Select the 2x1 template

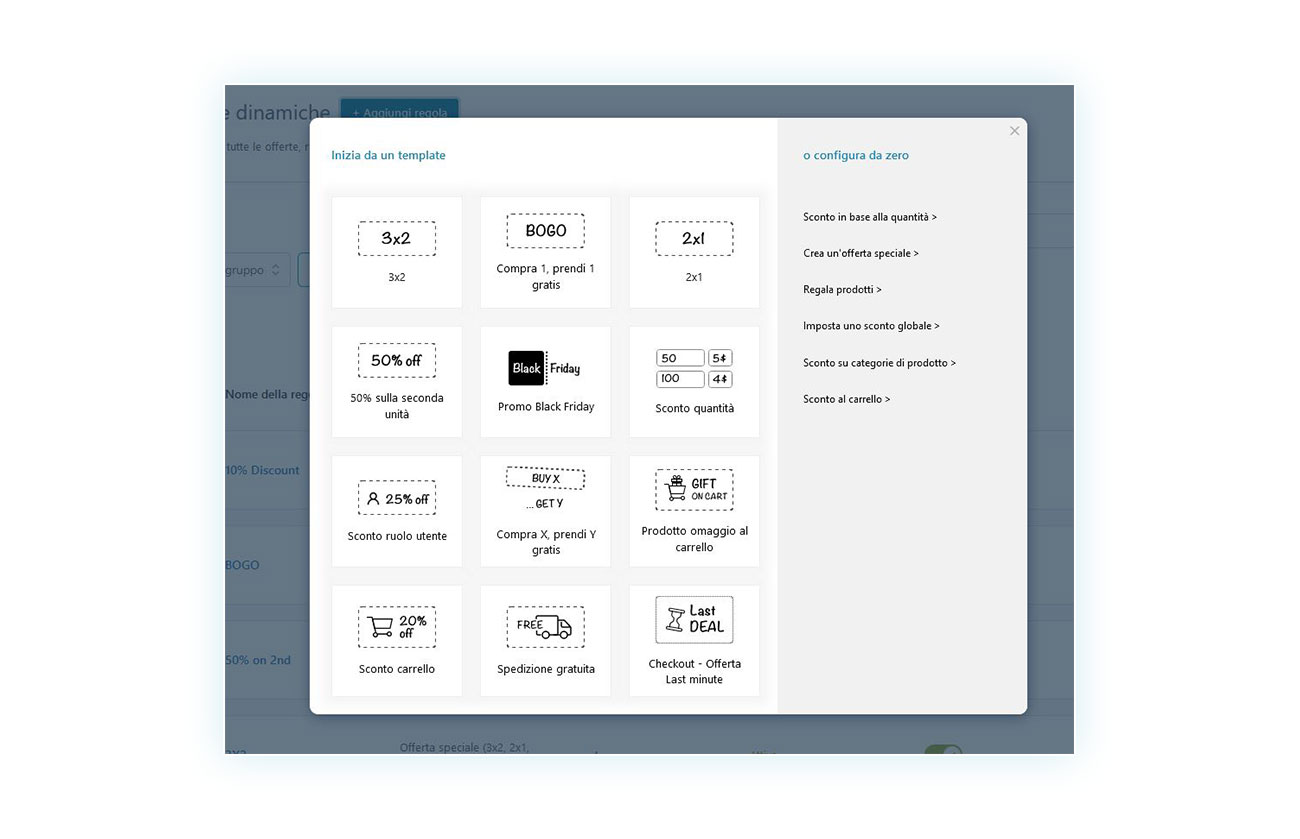(694, 251)
